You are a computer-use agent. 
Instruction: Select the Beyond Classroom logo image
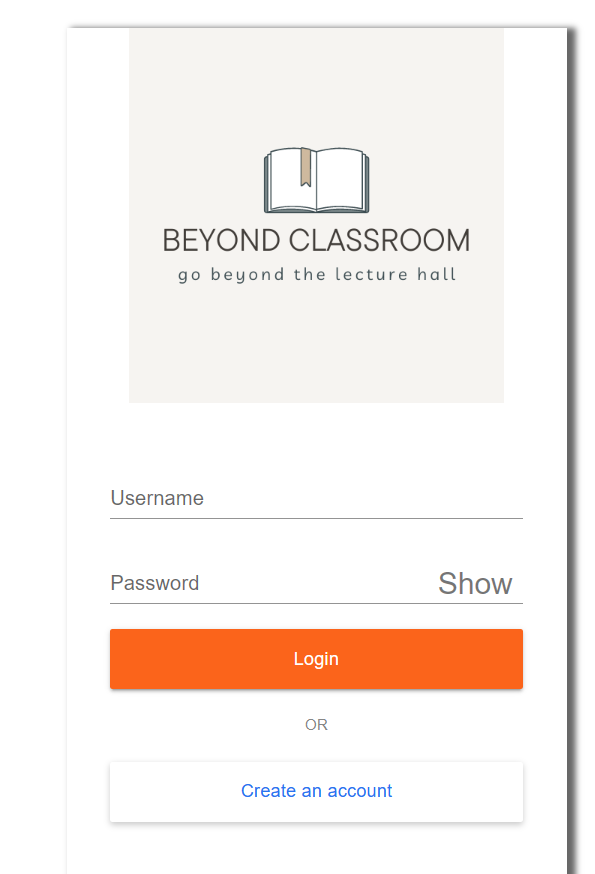coord(316,215)
